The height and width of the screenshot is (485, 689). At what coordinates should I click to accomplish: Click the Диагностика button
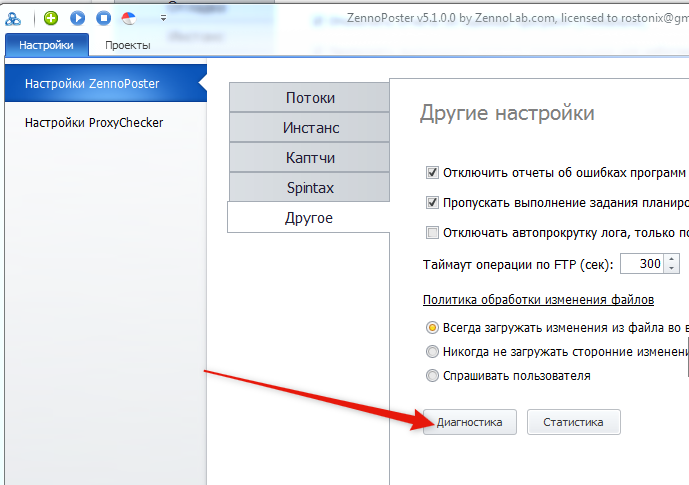click(470, 422)
